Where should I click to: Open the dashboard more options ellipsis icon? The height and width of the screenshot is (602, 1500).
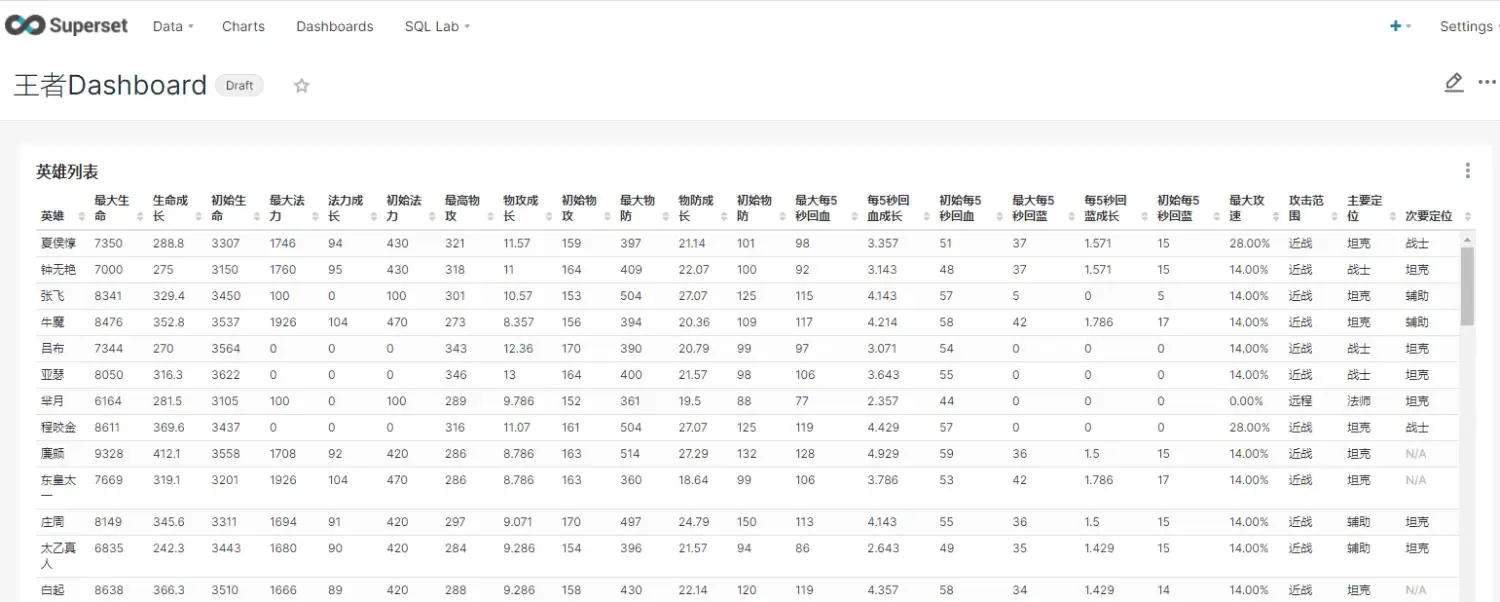[x=1489, y=83]
